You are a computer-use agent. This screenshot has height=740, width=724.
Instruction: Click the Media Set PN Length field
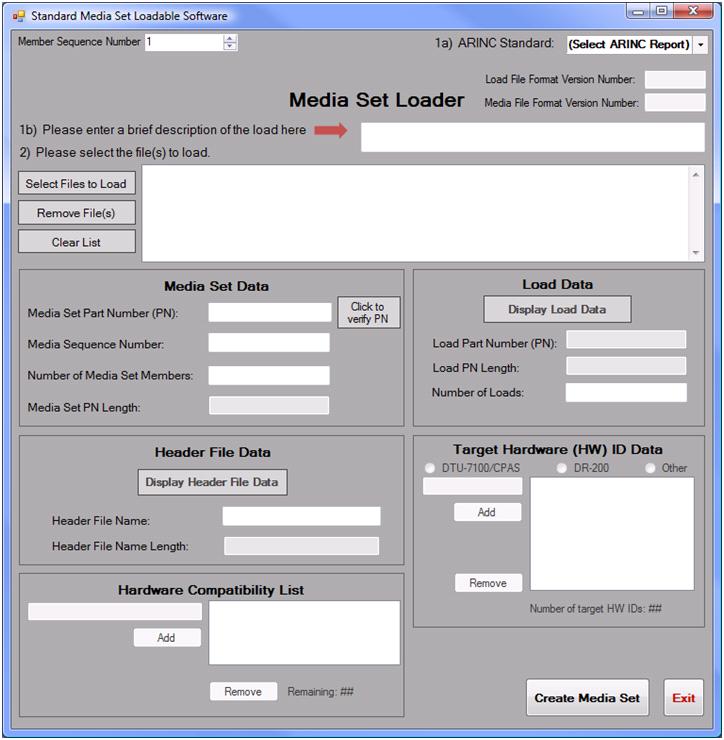pos(269,406)
